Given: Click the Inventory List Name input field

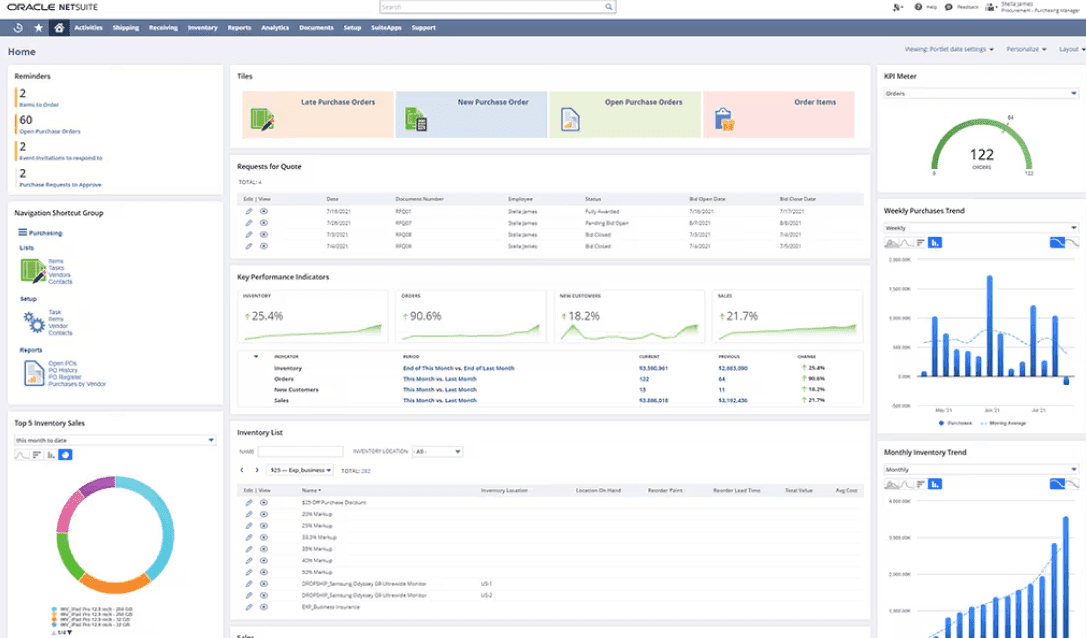Looking at the screenshot, I should coord(300,452).
